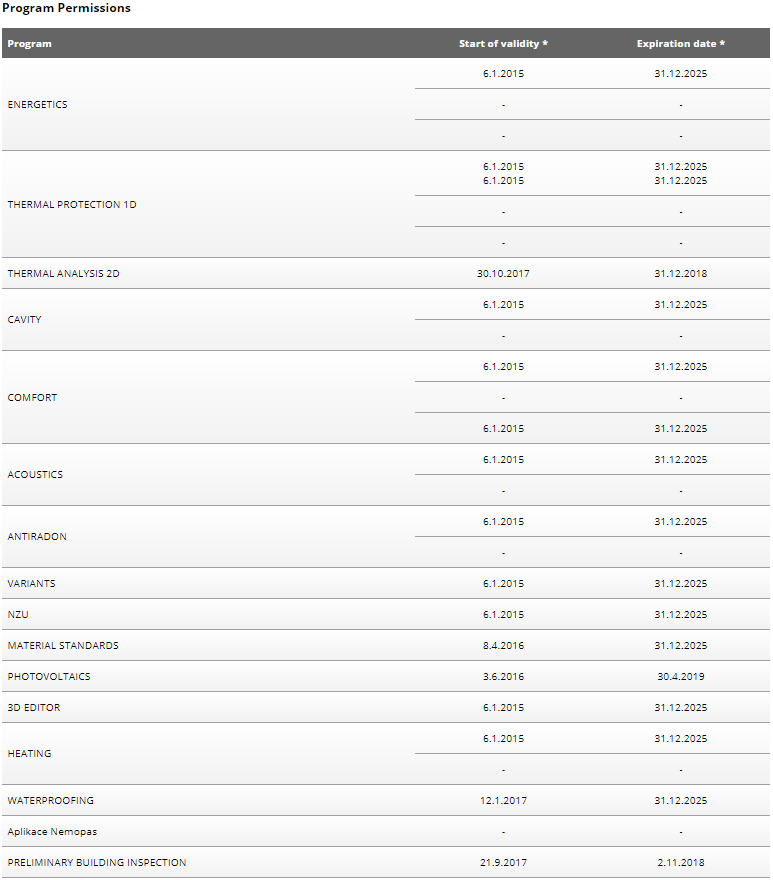Click the Program column header

pyautogui.click(x=29, y=44)
